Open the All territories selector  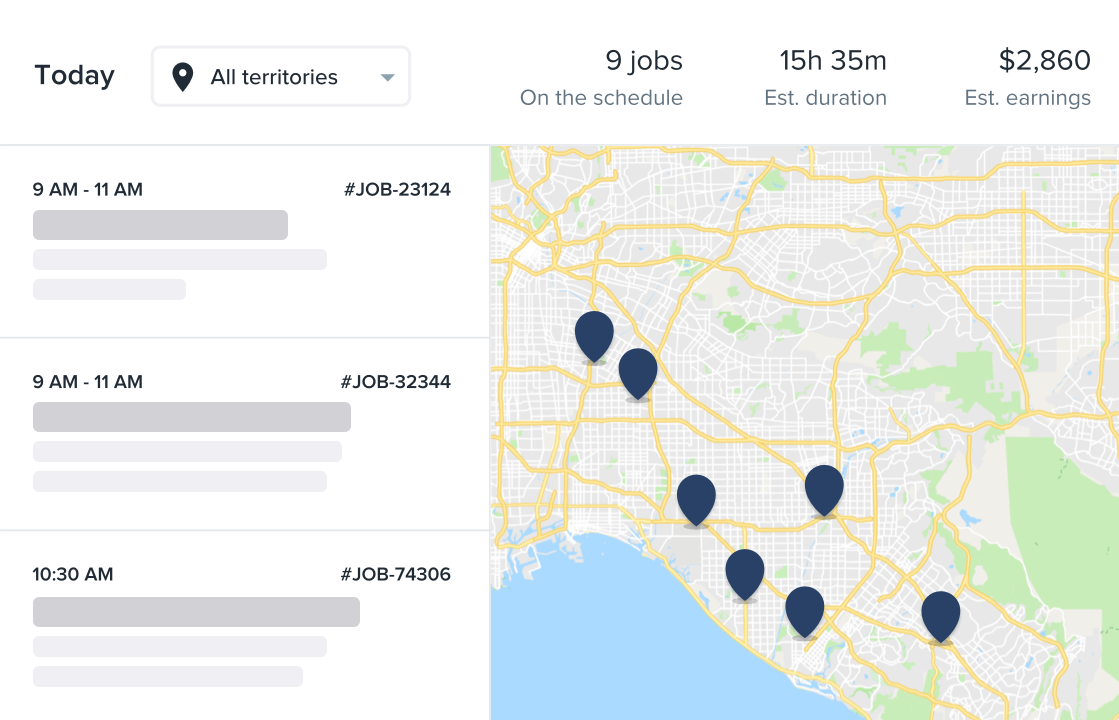281,77
